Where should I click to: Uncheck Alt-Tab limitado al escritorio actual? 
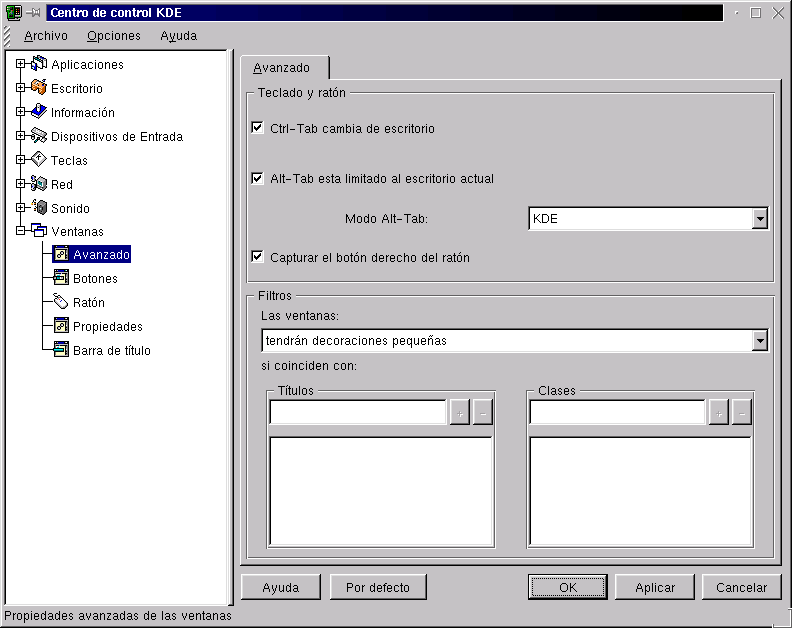point(258,179)
